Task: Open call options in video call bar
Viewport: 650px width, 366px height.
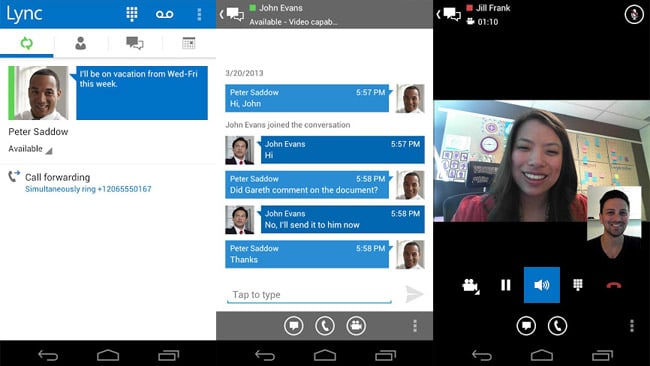Action: 558,326
